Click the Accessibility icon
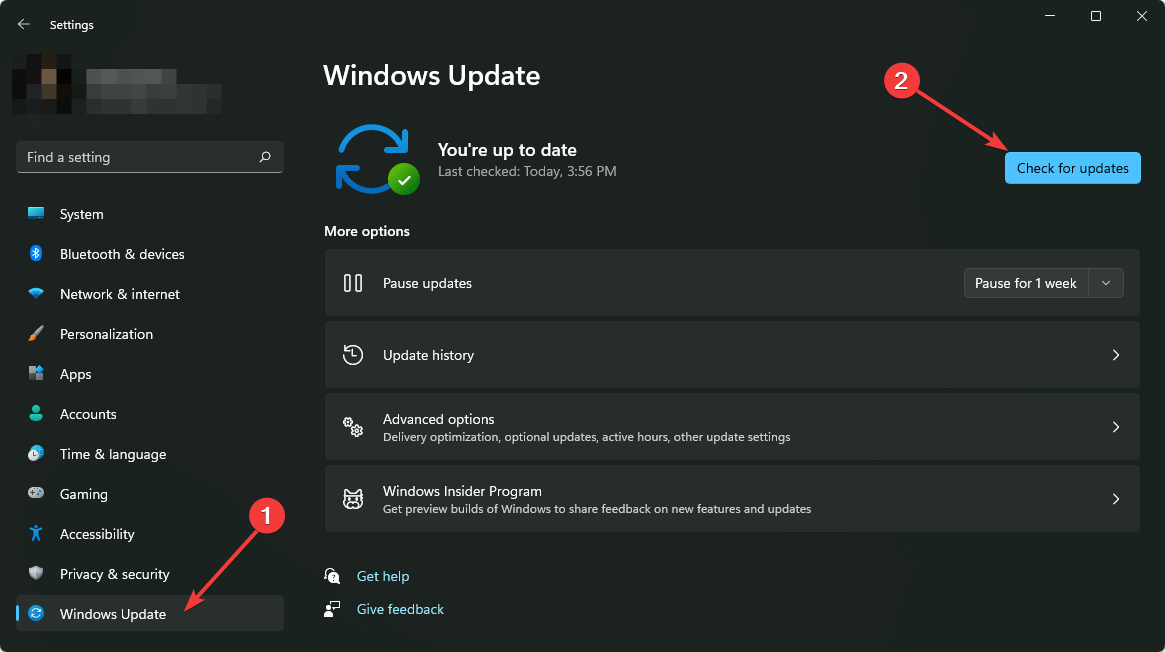 click(34, 533)
